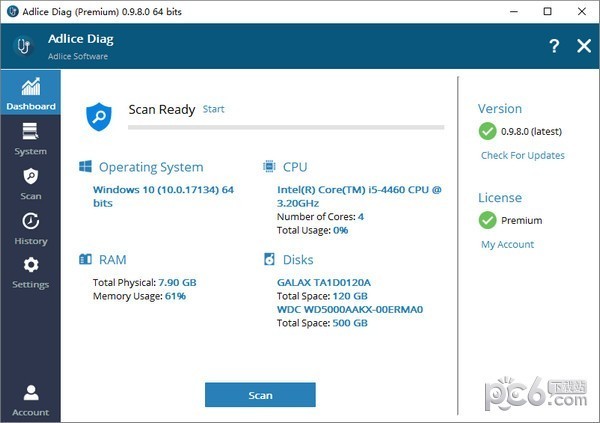The height and width of the screenshot is (423, 600).
Task: Click the Windows 10 (10.0.17134) 64 bits text
Action: click(163, 196)
